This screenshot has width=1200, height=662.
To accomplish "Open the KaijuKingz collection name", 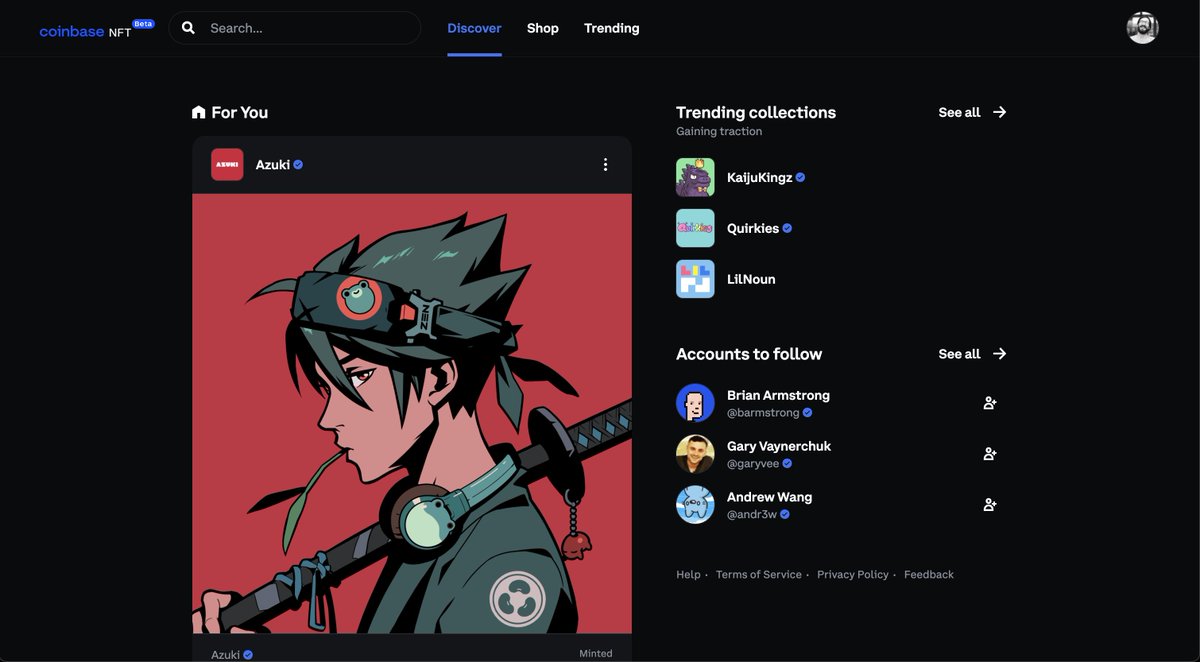I will 759,177.
